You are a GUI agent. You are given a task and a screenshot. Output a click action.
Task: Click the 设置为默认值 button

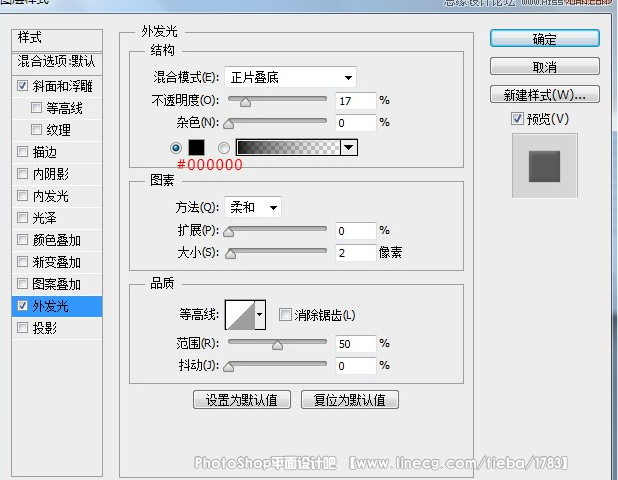pyautogui.click(x=242, y=400)
